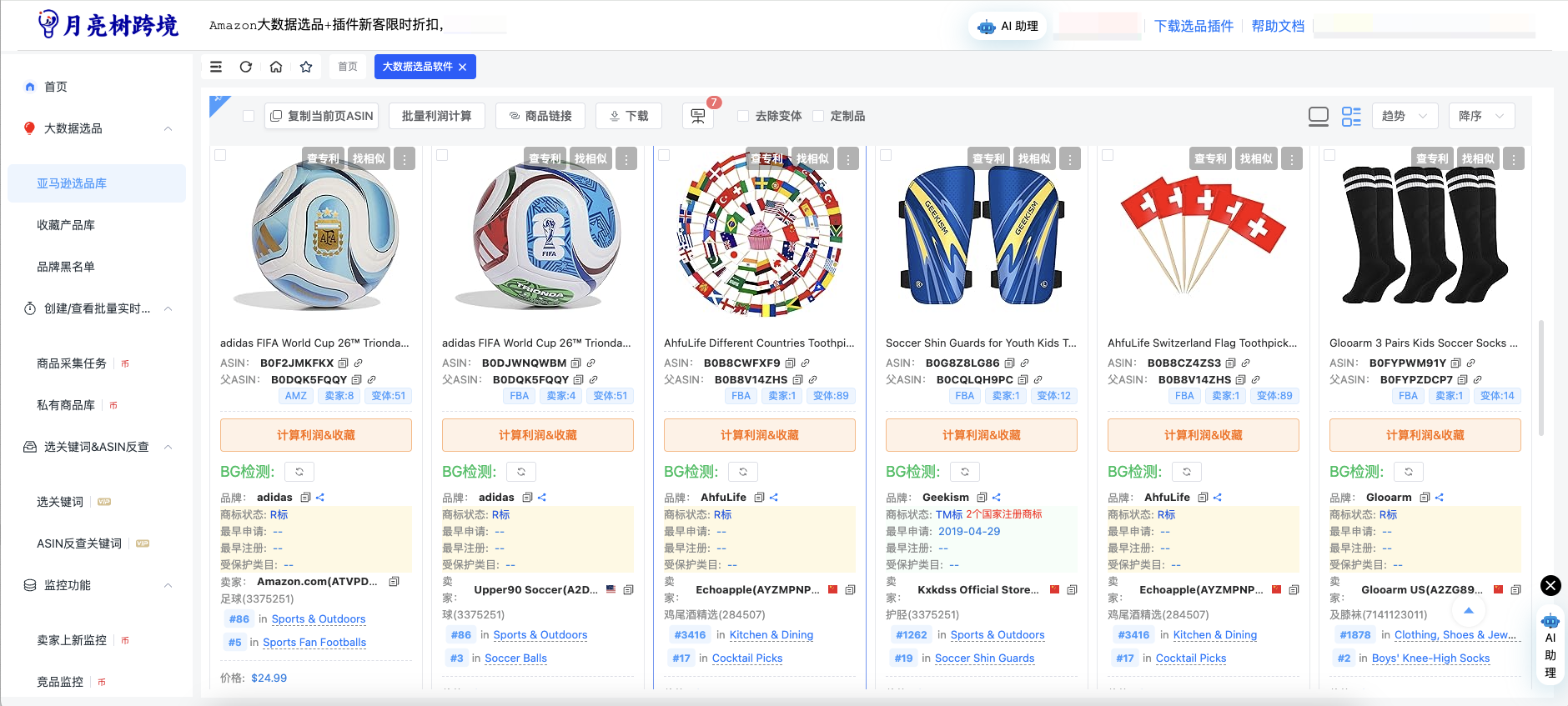1568x706 pixels.
Task: Collapse the 大数据选品 sidebar section
Action: click(168, 128)
